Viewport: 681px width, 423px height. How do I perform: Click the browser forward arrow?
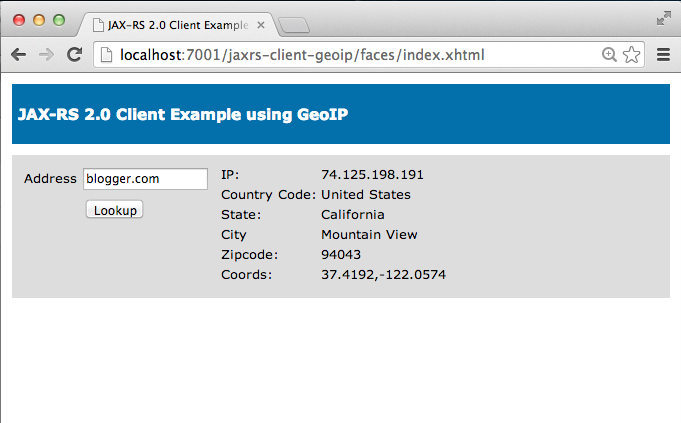pos(46,55)
